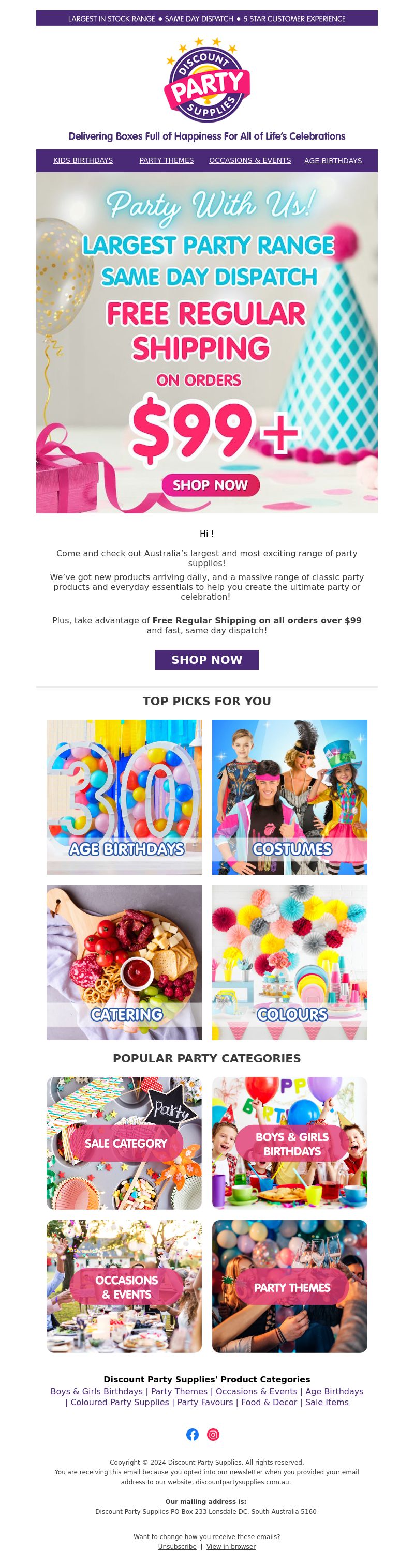
Task: Open the Catering picture tile
Action: (x=124, y=962)
